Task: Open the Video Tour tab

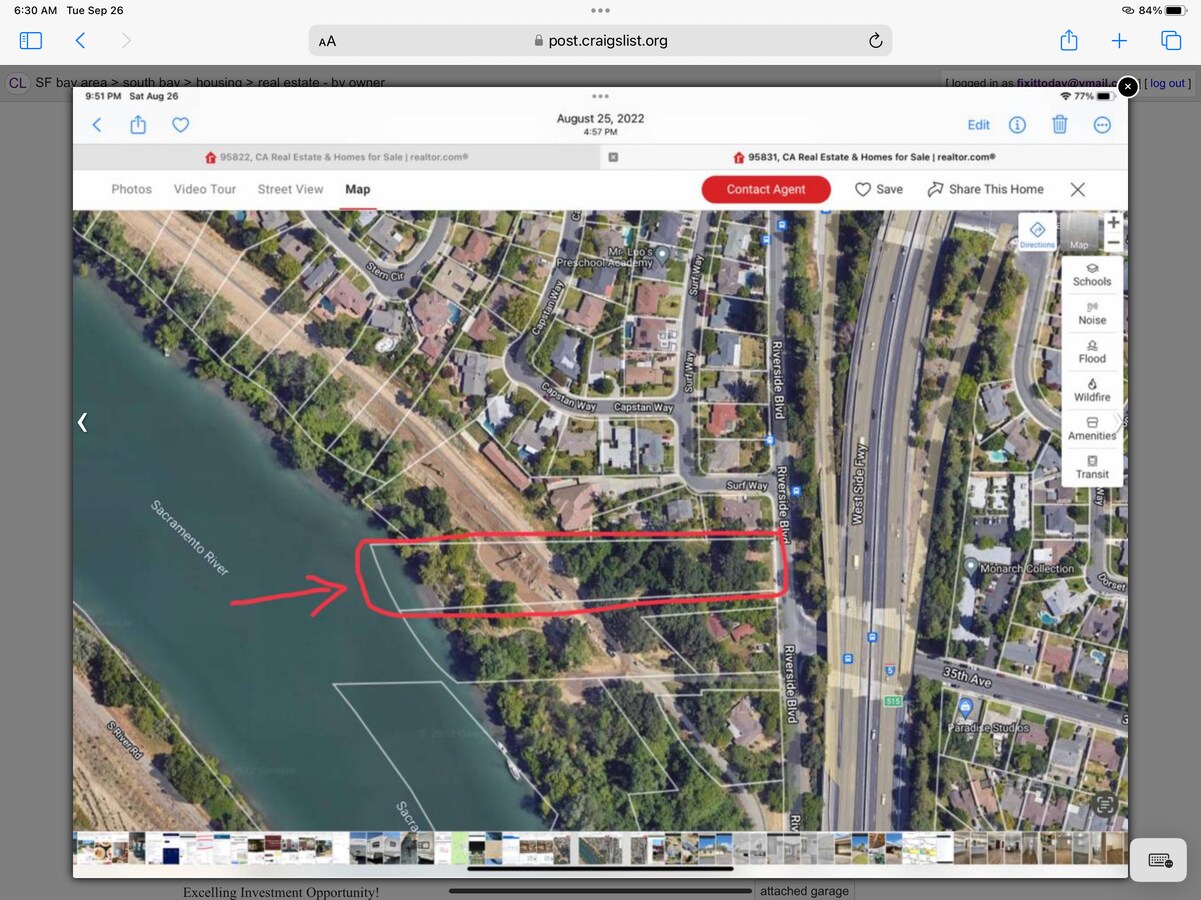Action: point(204,189)
